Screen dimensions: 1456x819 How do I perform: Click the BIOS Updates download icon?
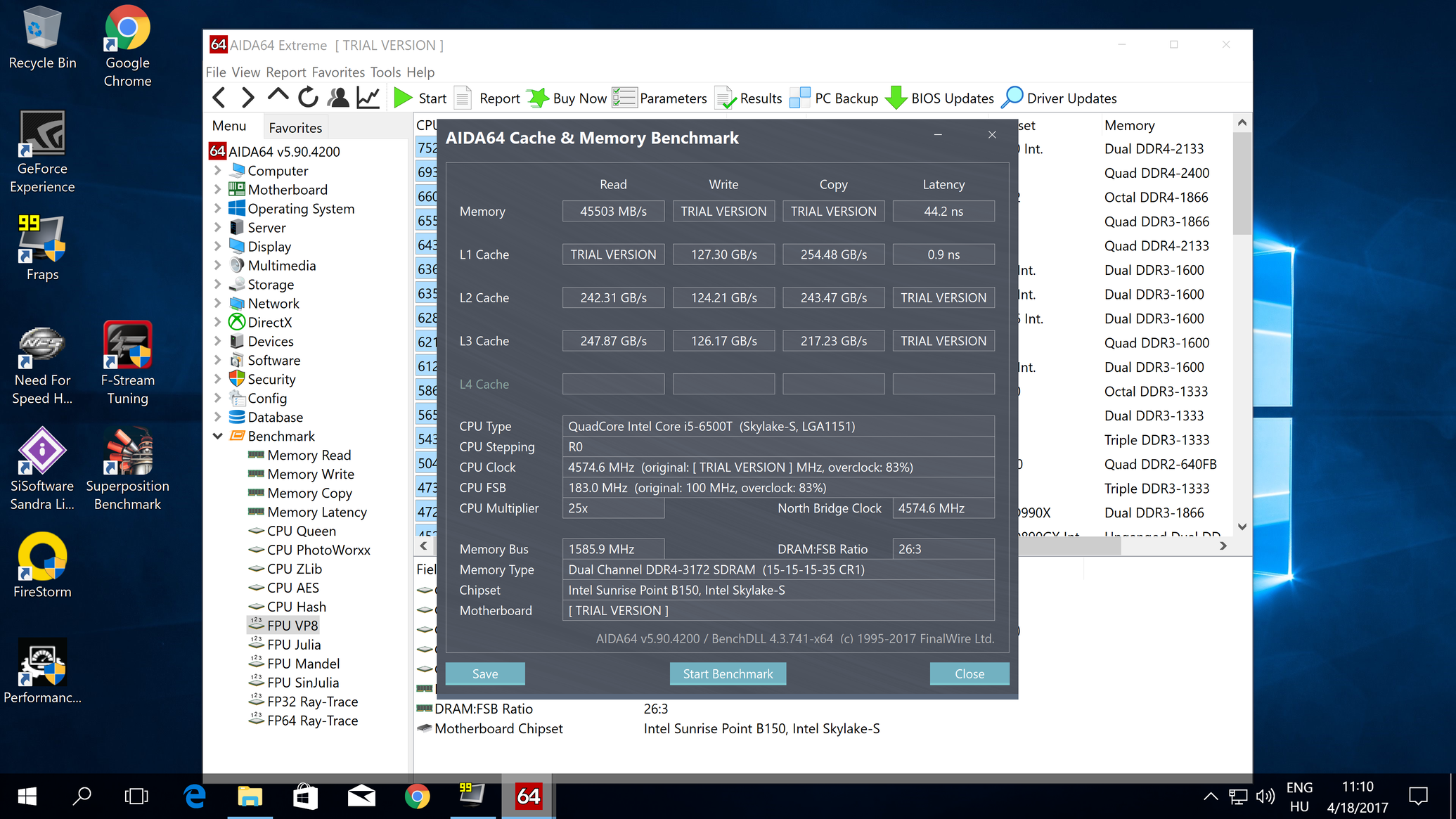[x=896, y=98]
